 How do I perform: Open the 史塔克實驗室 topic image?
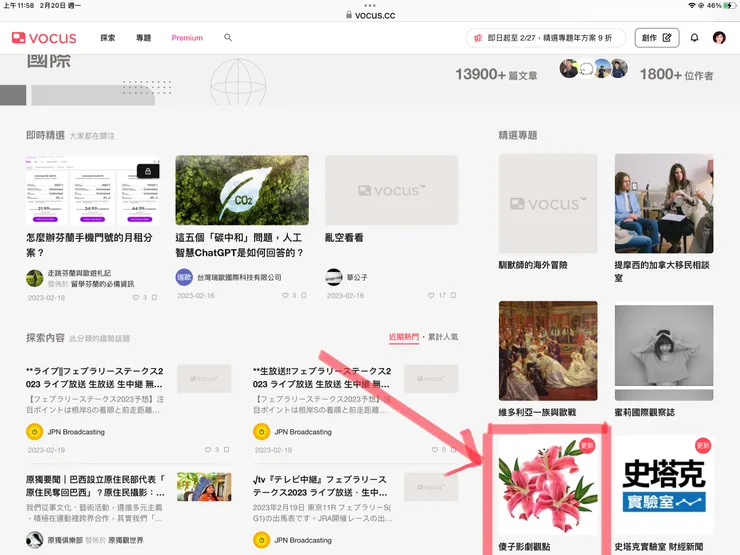point(664,486)
